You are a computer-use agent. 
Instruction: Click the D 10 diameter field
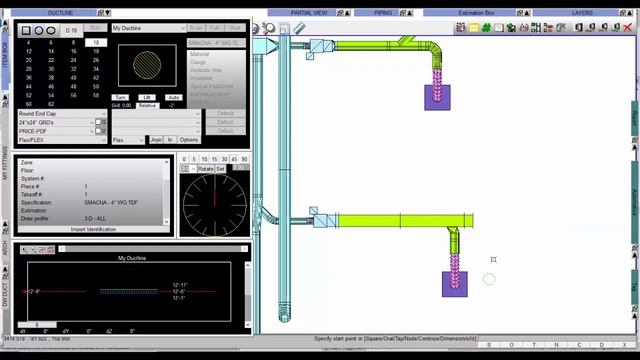tap(71, 30)
